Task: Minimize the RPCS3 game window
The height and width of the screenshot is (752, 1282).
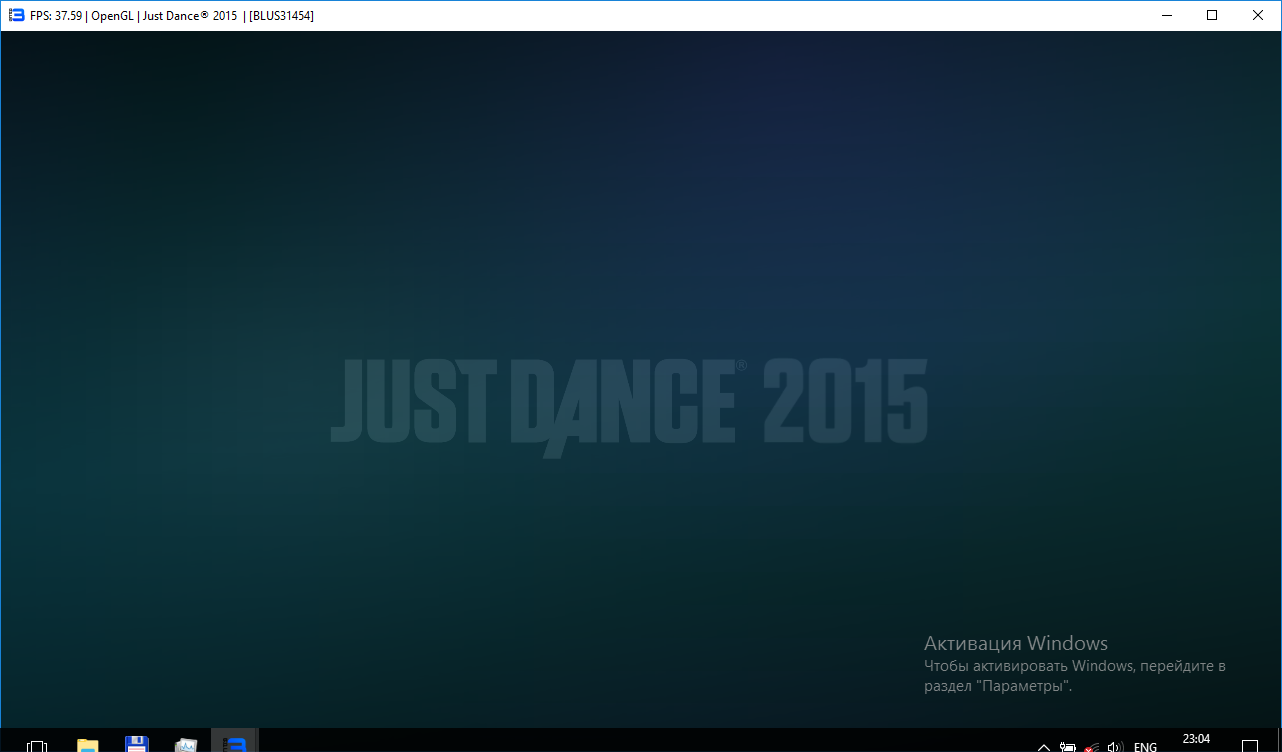Action: (x=1166, y=15)
